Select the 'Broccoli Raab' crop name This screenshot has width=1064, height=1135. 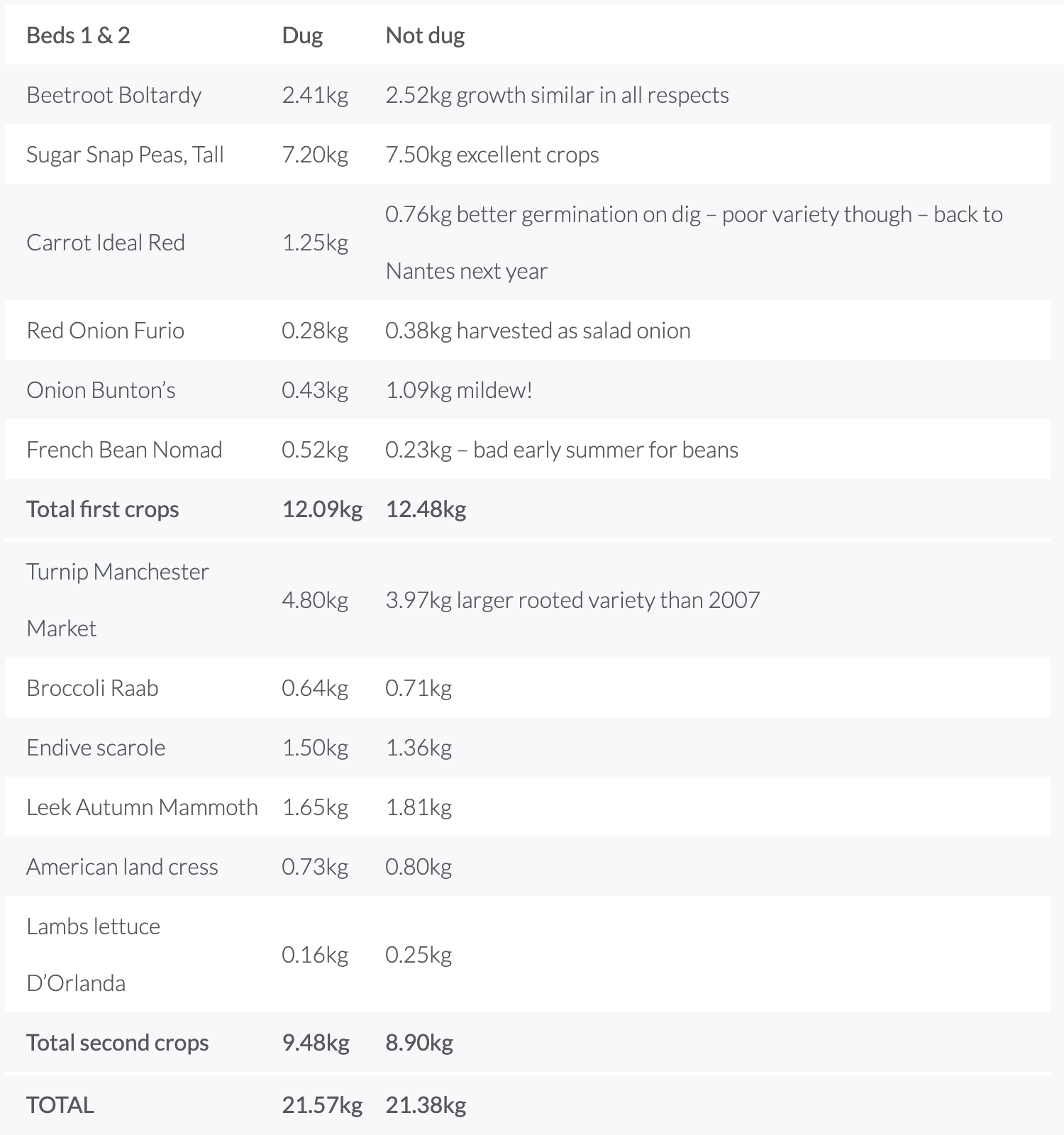(92, 688)
